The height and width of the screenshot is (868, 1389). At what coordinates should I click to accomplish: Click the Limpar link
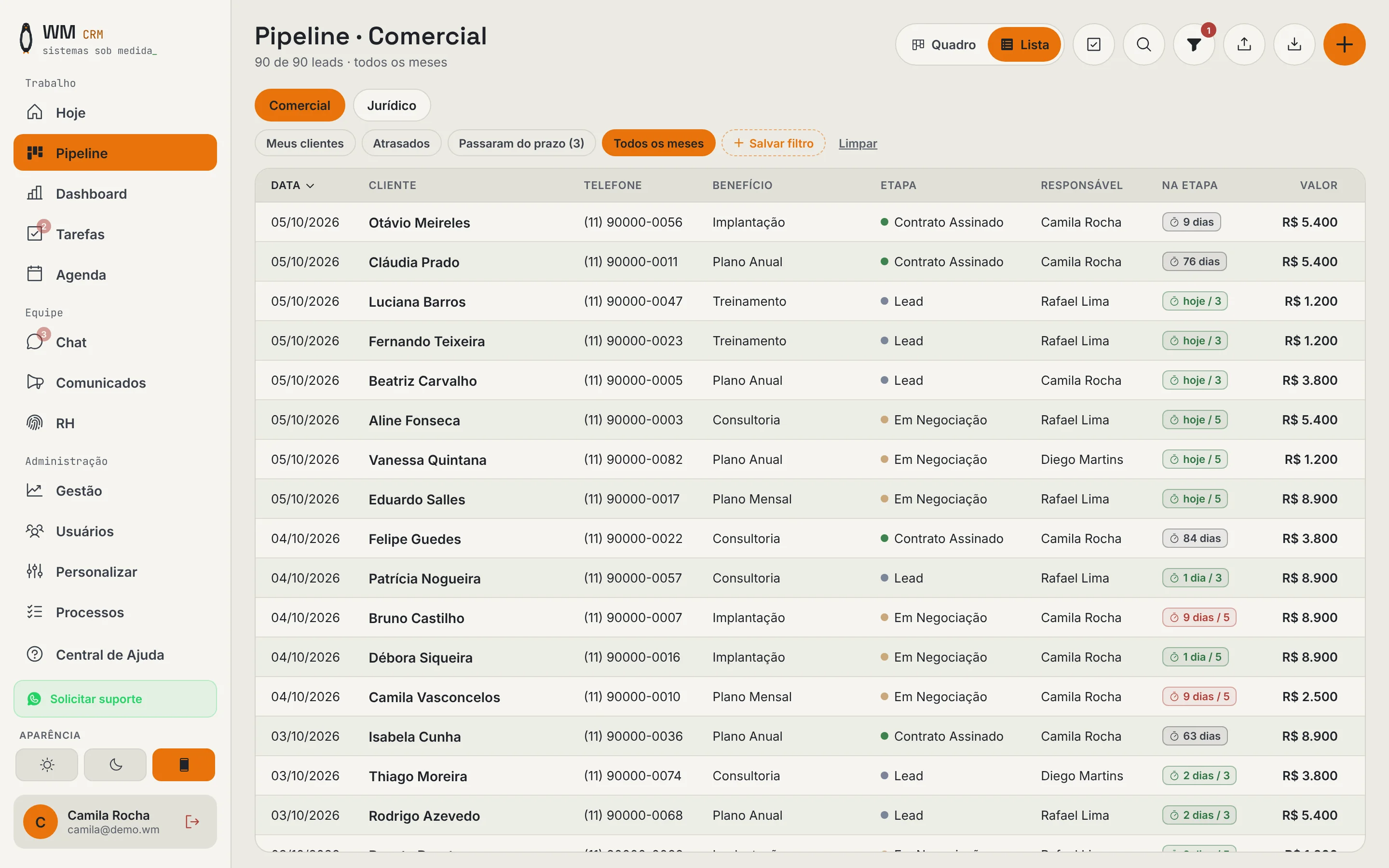click(858, 143)
